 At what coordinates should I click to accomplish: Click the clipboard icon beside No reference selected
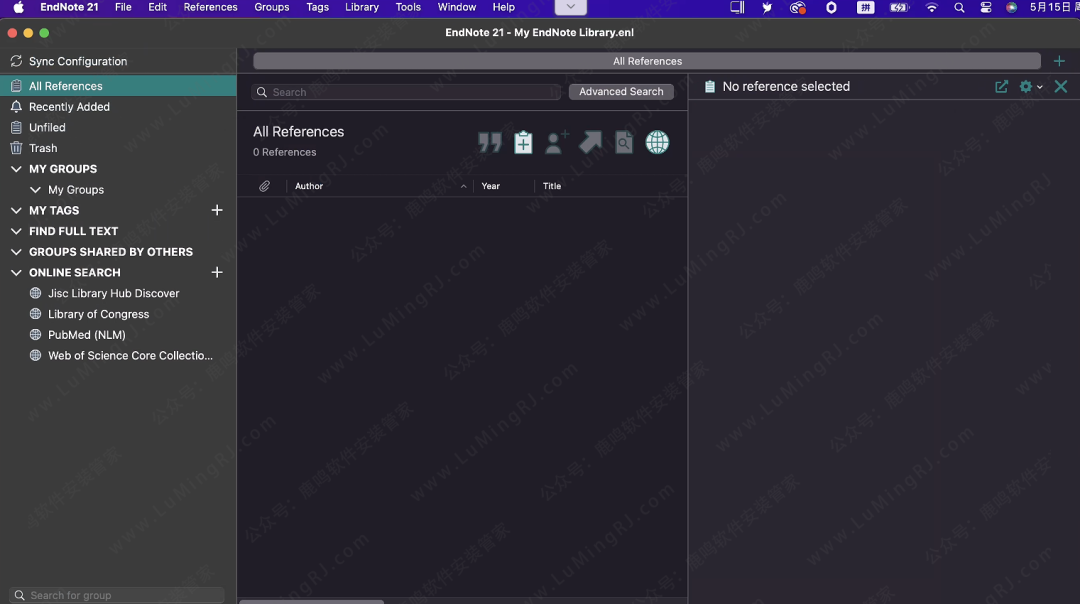pyautogui.click(x=710, y=87)
